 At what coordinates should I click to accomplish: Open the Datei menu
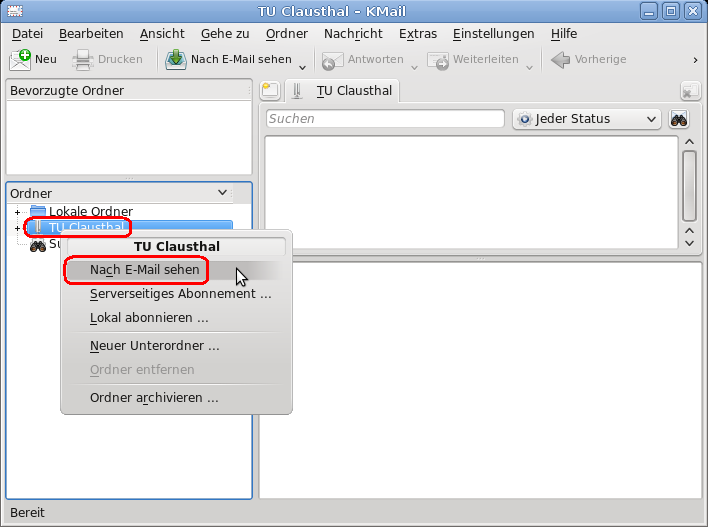(x=28, y=34)
